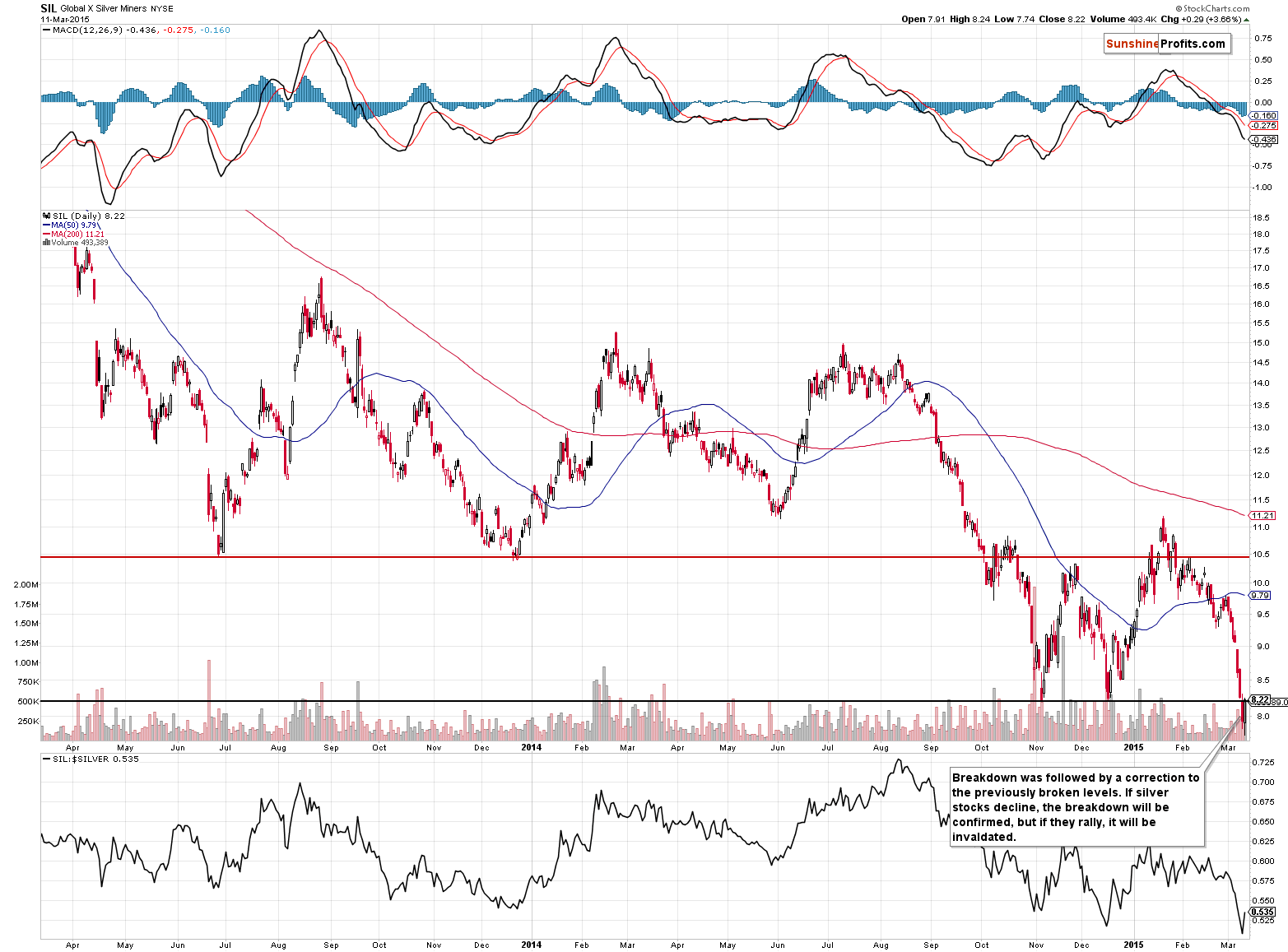The image size is (1288, 952).
Task: Click the 11.21 MA(200) price tag
Action: 1262,515
